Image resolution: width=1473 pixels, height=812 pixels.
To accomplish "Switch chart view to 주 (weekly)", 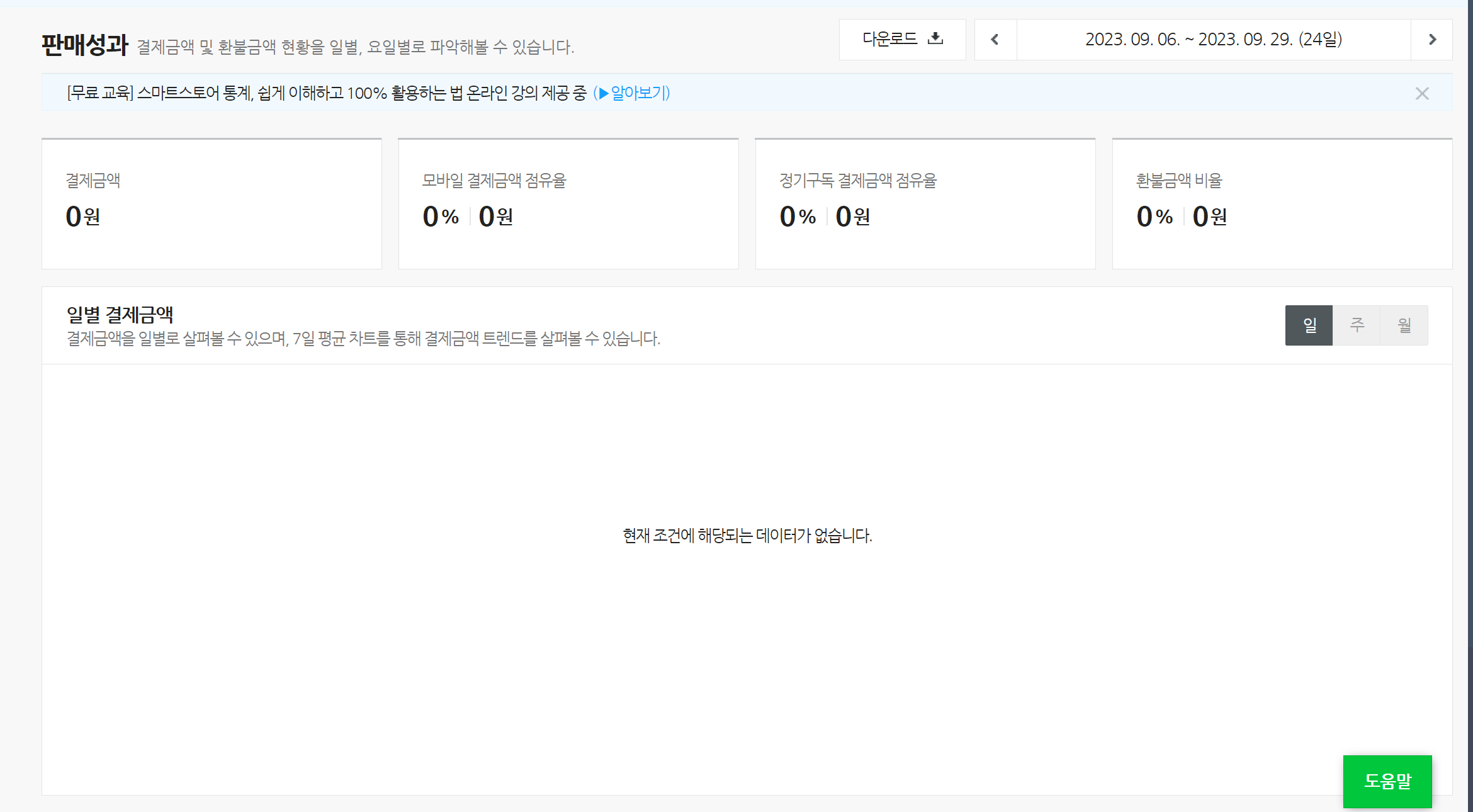I will [1357, 325].
